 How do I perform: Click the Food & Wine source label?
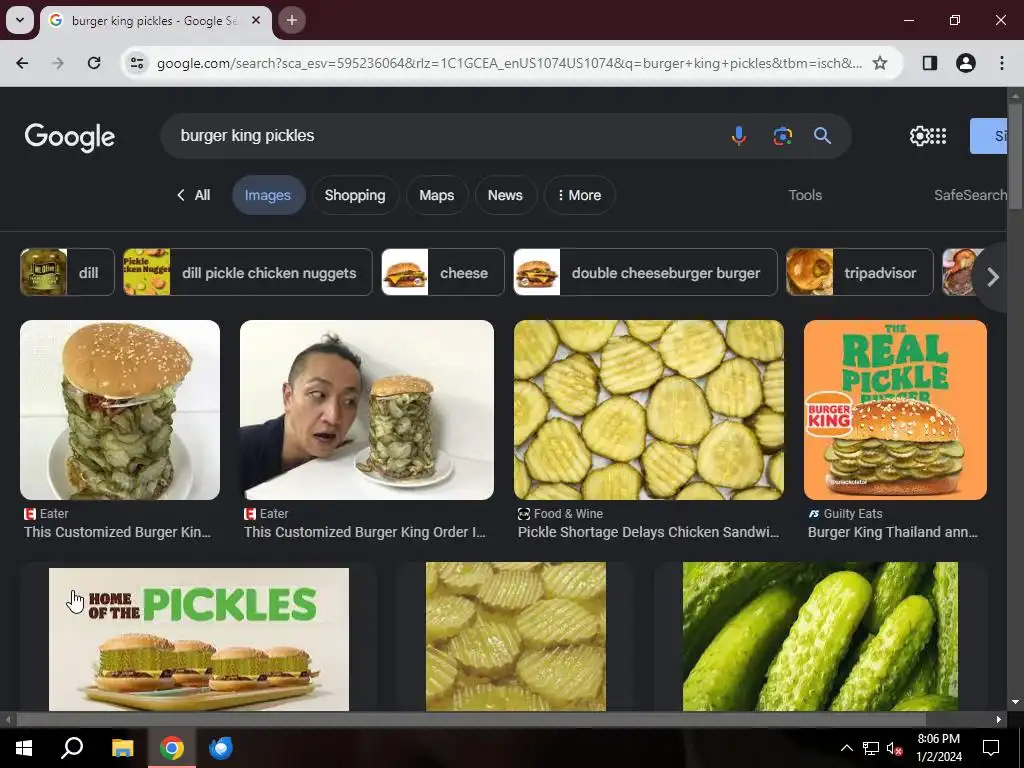coord(568,514)
